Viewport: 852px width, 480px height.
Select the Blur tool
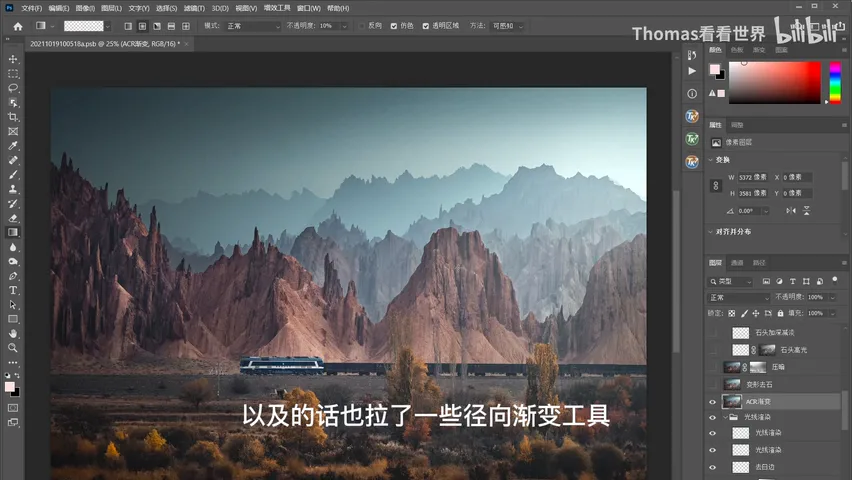point(13,247)
